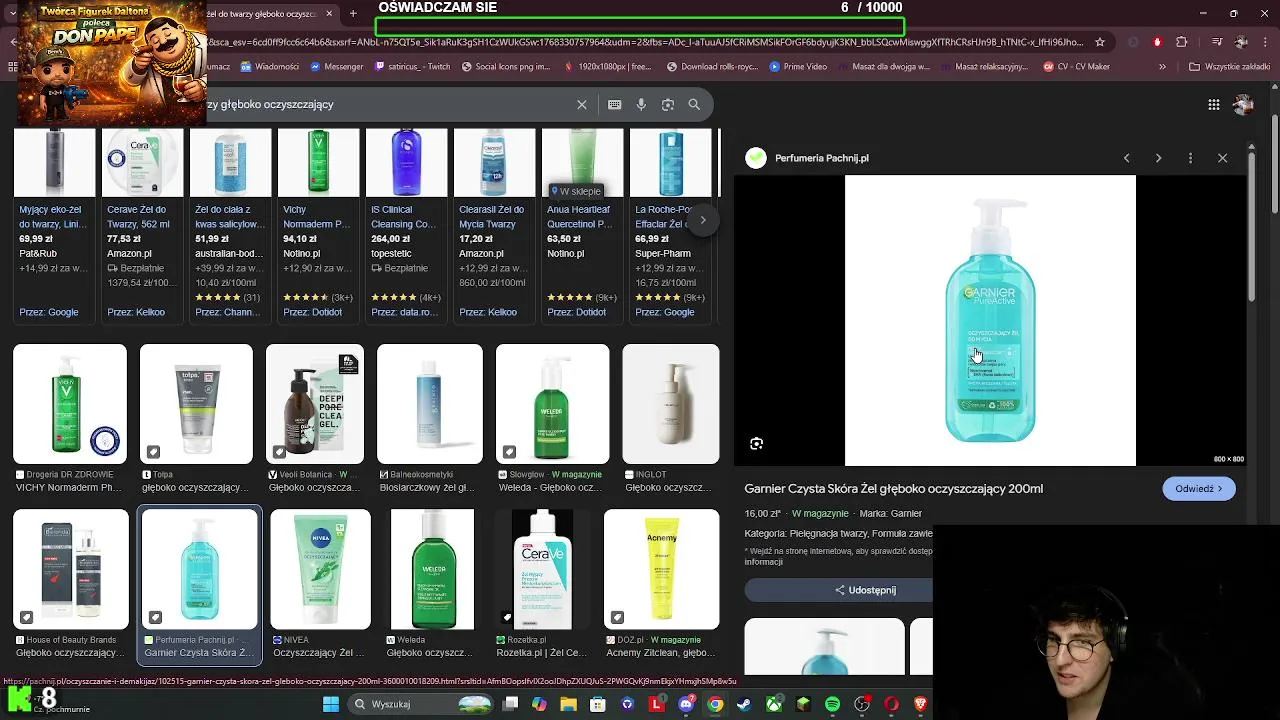Open the Wszystkie zakładki bookmarks folder
Viewport: 1280px width, 720px height.
point(1229,67)
